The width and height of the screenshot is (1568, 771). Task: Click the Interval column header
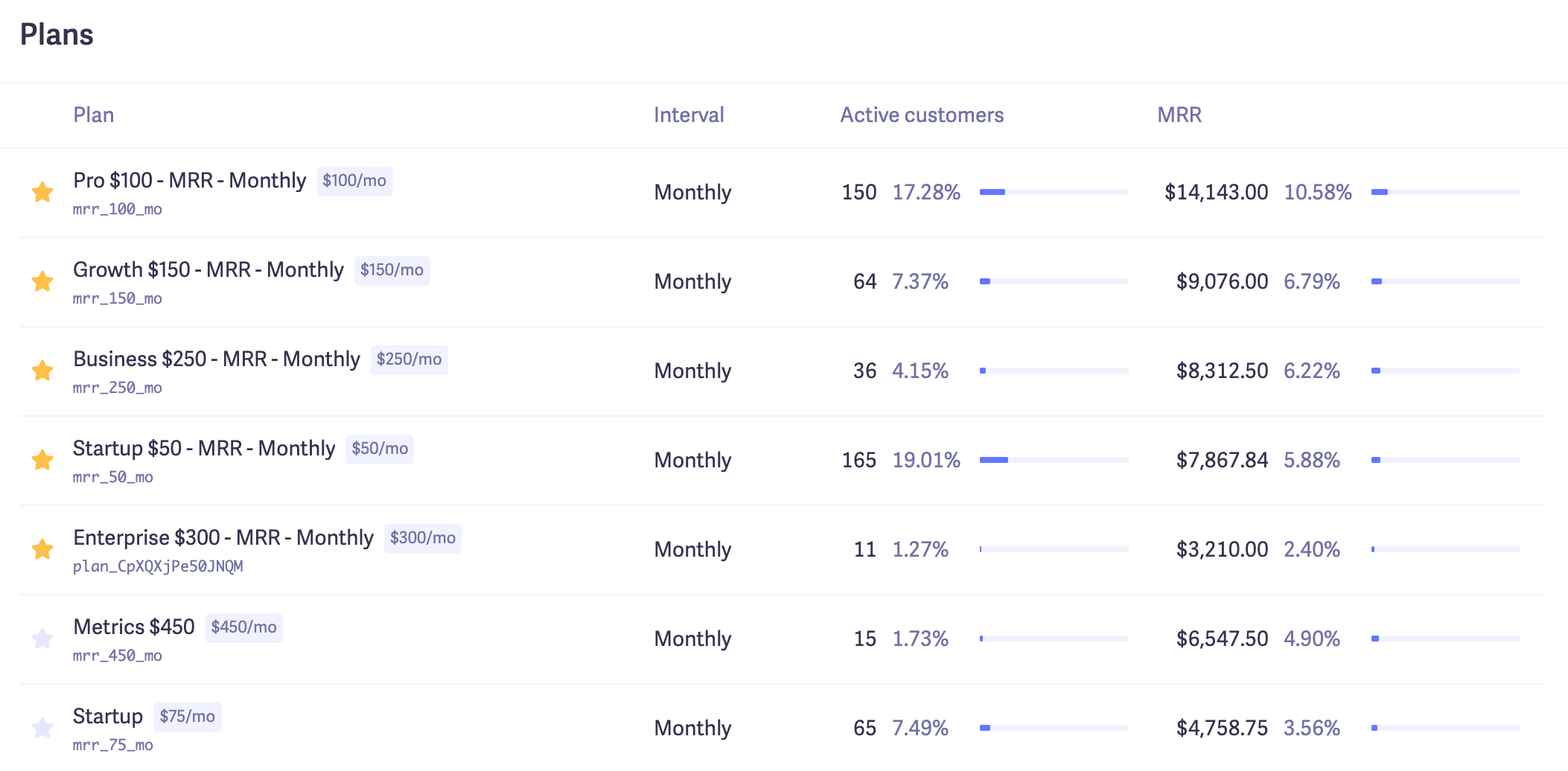(689, 115)
